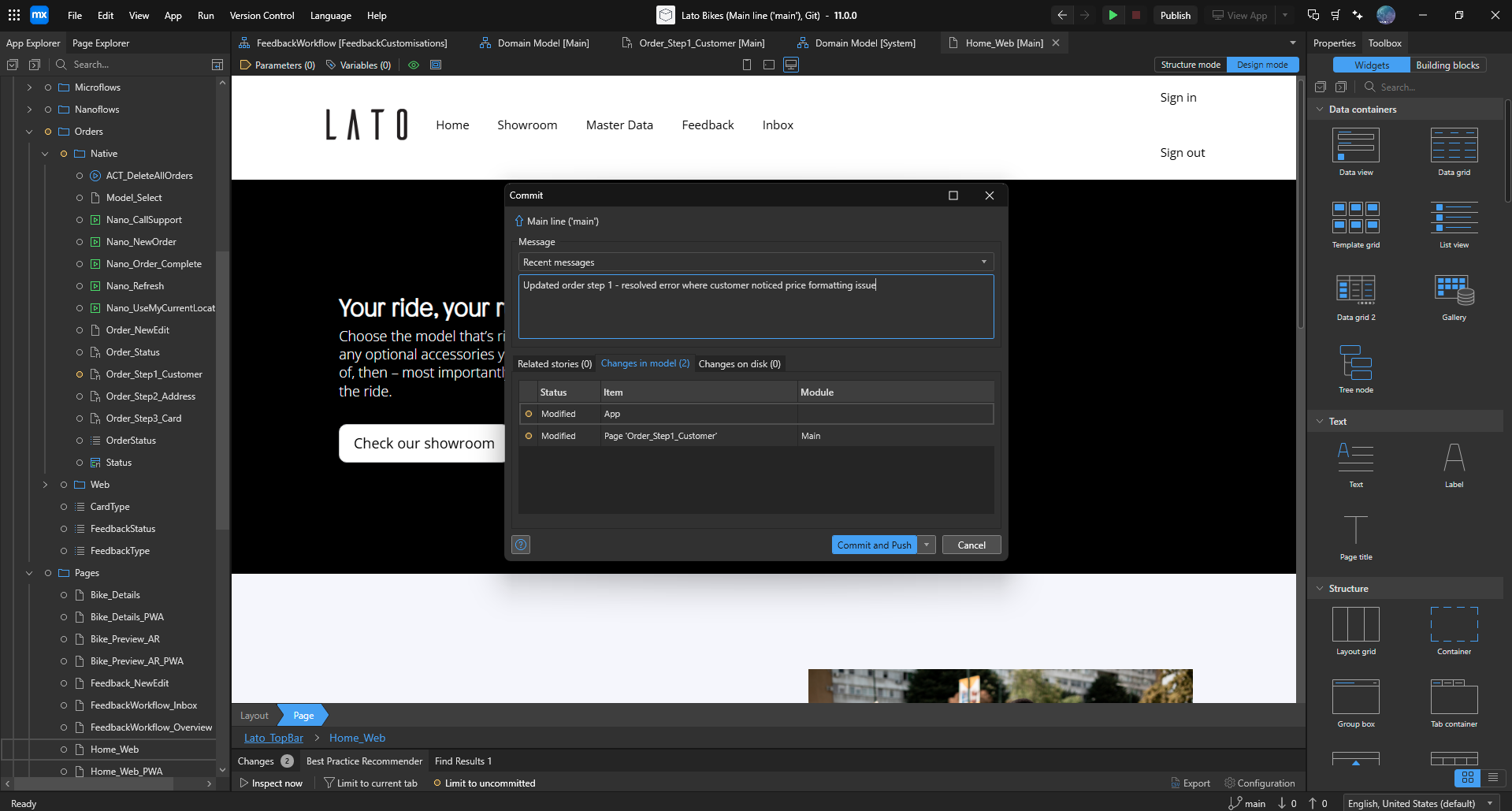Screen dimensions: 1512x811
Task: Toggle Limit to uncommitted filter
Action: coord(484,783)
